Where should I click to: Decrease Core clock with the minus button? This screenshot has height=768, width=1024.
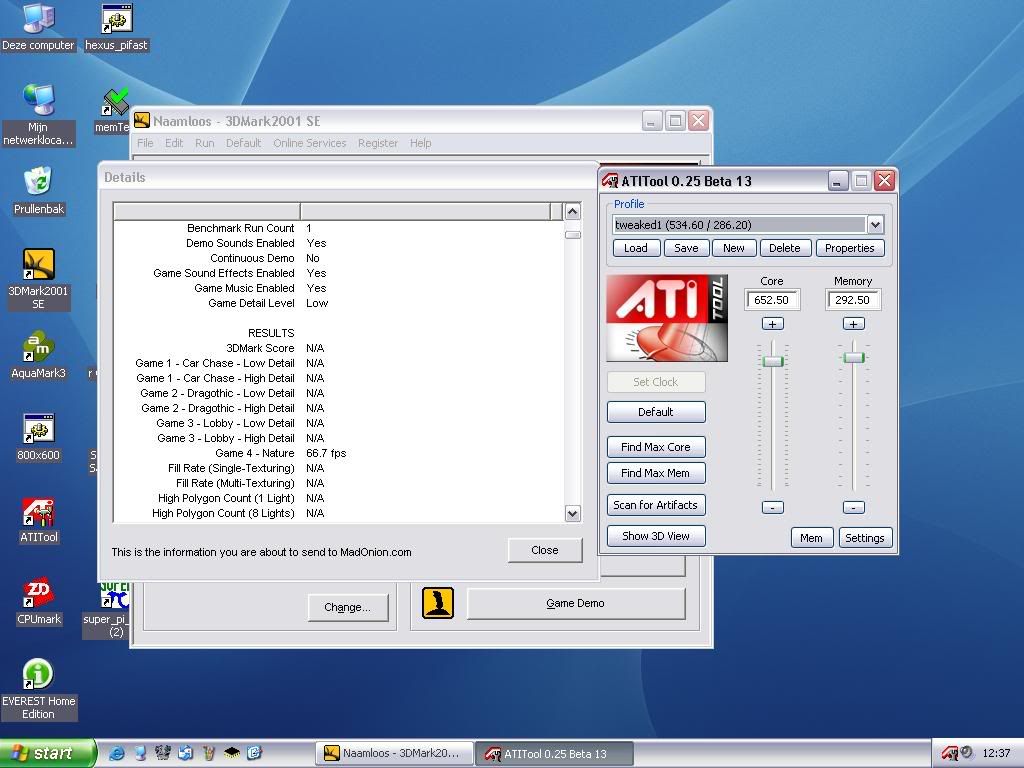tap(773, 507)
